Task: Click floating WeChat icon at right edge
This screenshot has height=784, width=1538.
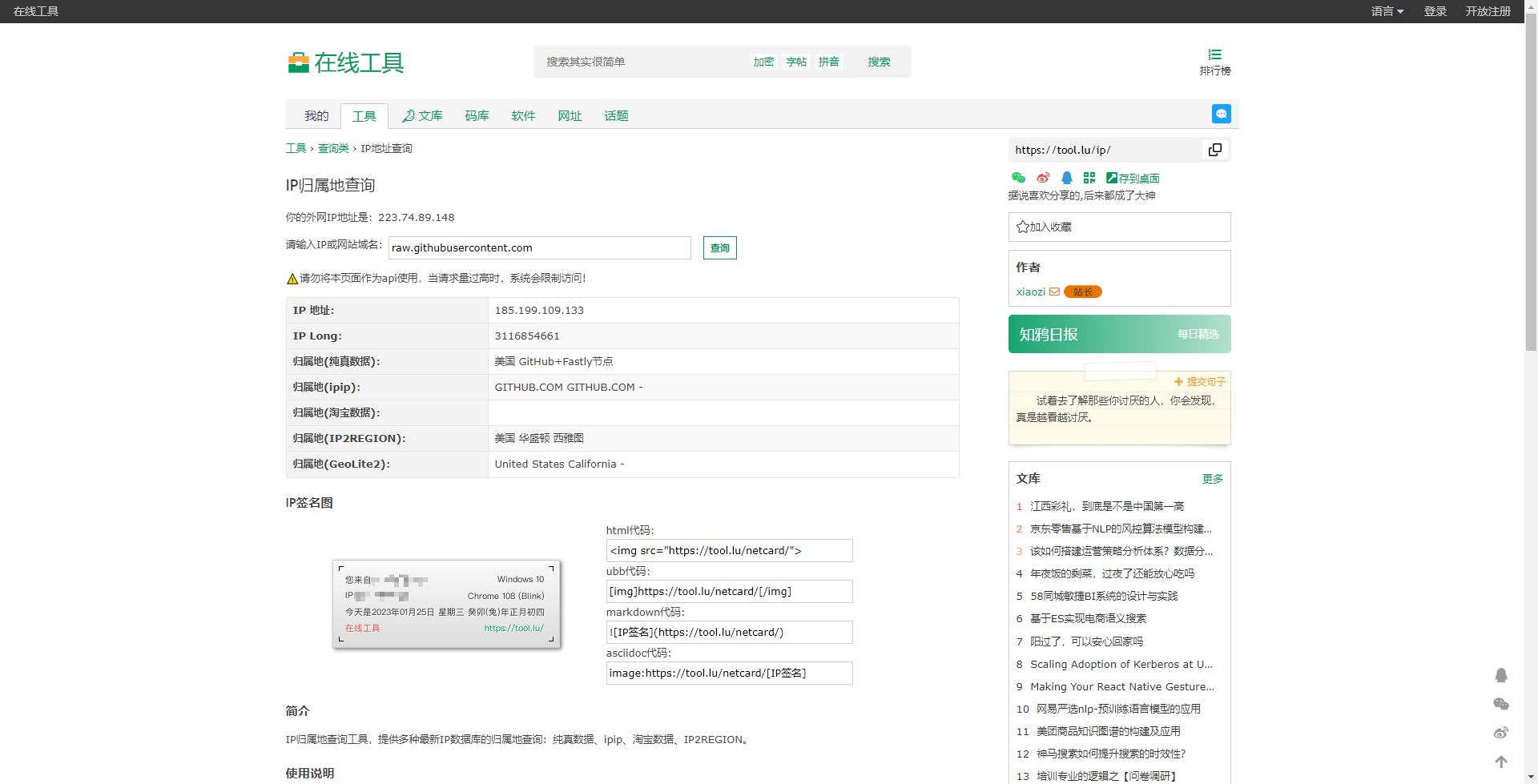Action: [1501, 704]
